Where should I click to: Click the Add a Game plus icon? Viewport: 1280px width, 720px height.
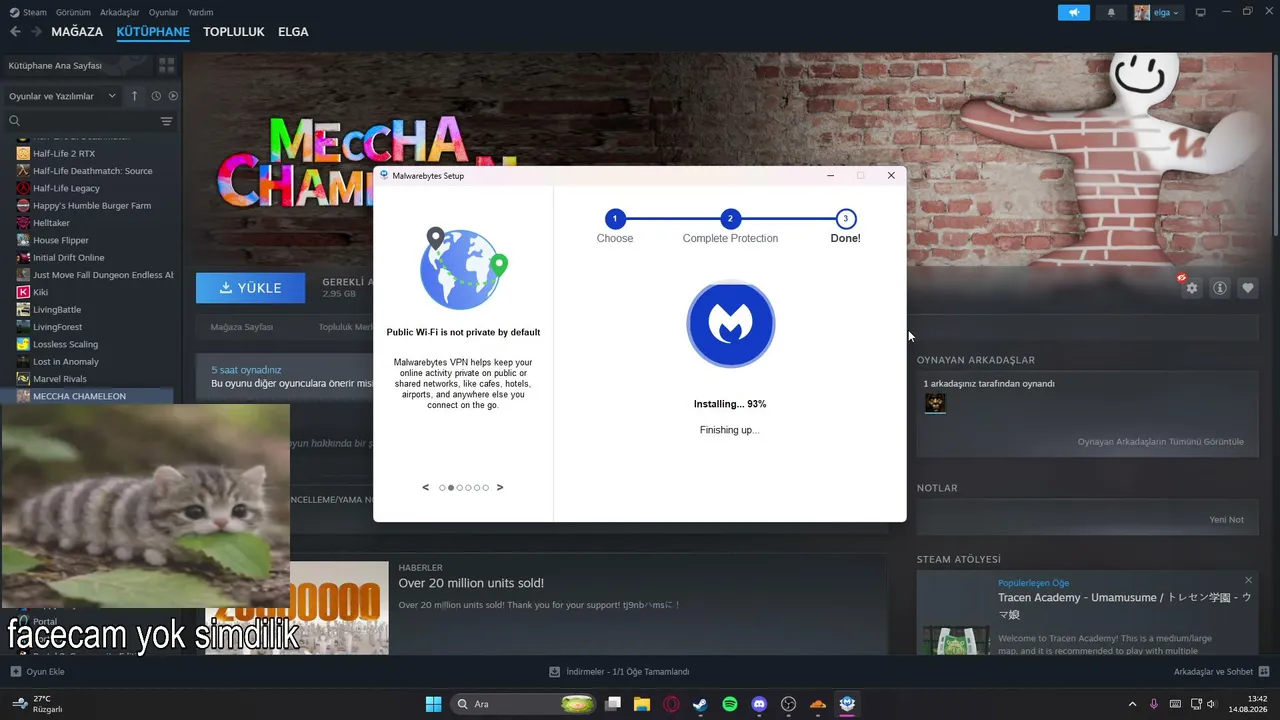click(15, 671)
